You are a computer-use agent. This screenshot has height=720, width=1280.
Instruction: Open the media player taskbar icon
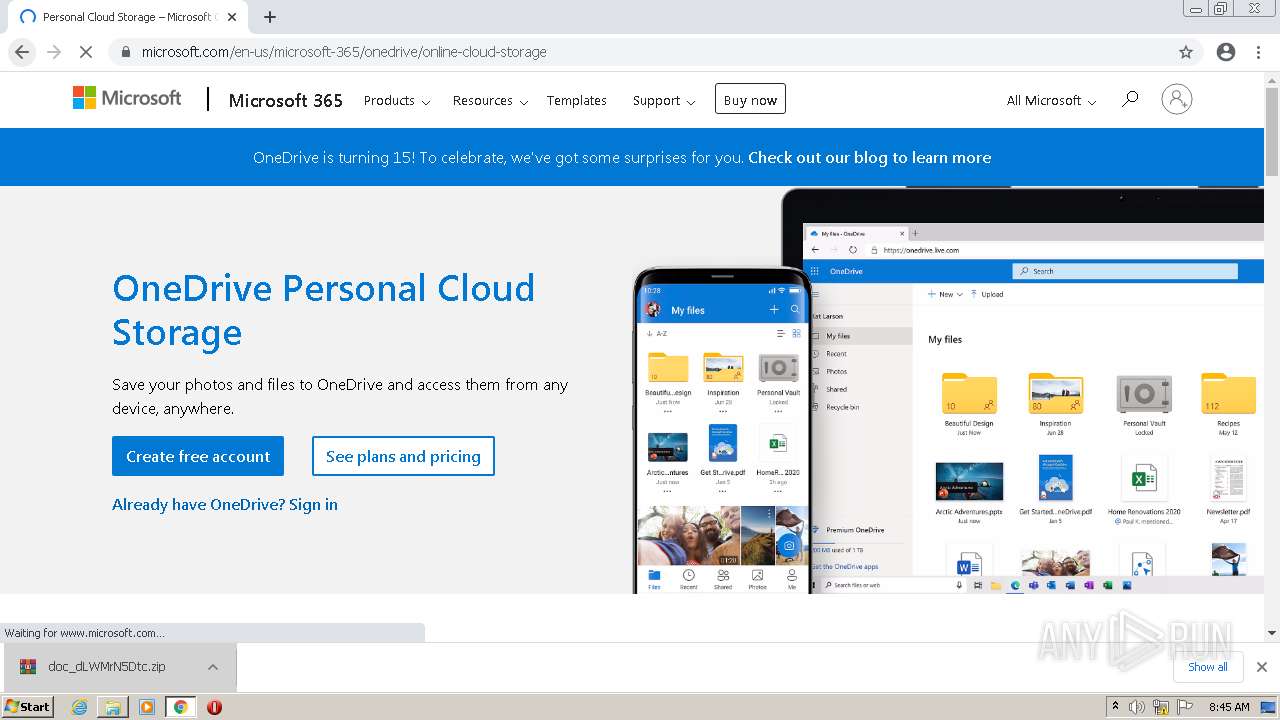tap(147, 707)
